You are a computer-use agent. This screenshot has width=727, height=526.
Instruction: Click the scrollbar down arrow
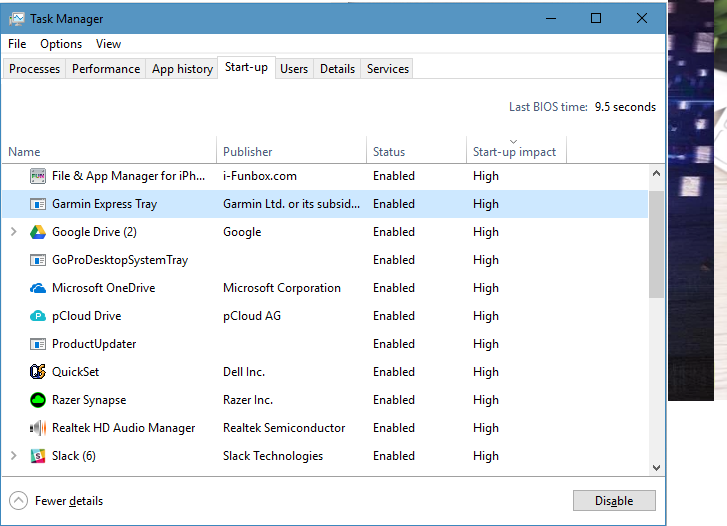656,468
